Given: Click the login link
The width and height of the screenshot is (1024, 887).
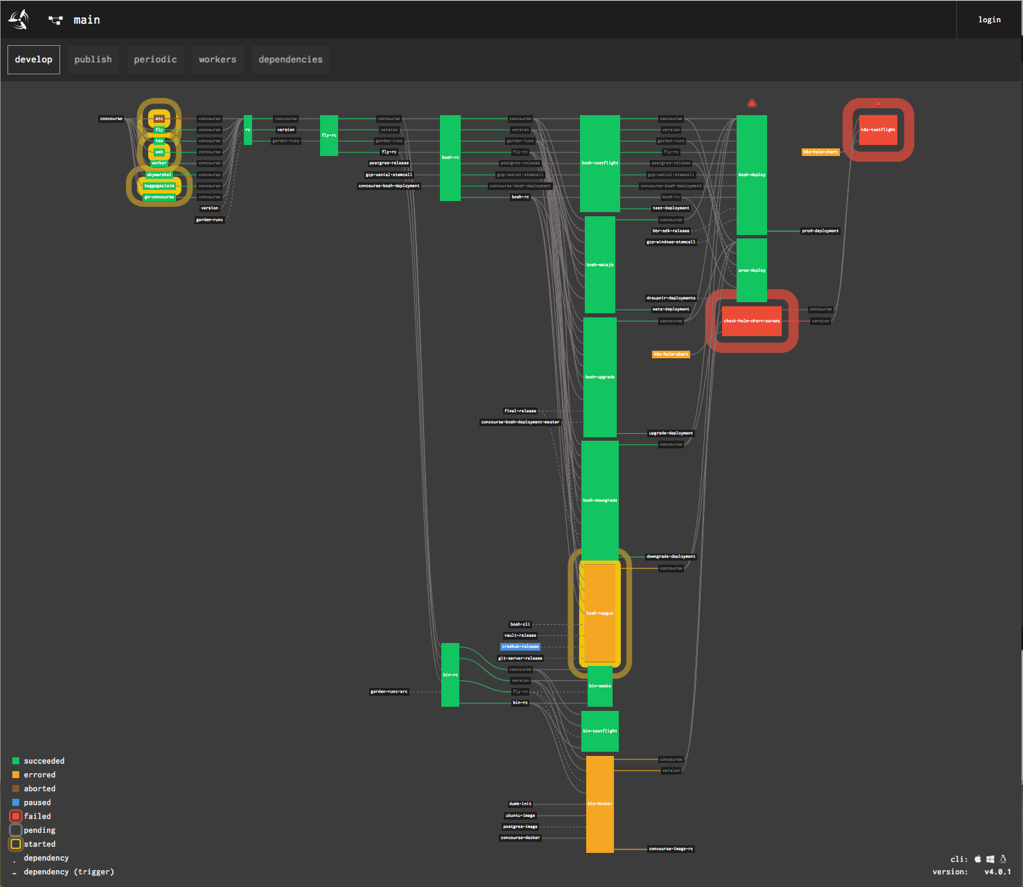Looking at the screenshot, I should 989,19.
